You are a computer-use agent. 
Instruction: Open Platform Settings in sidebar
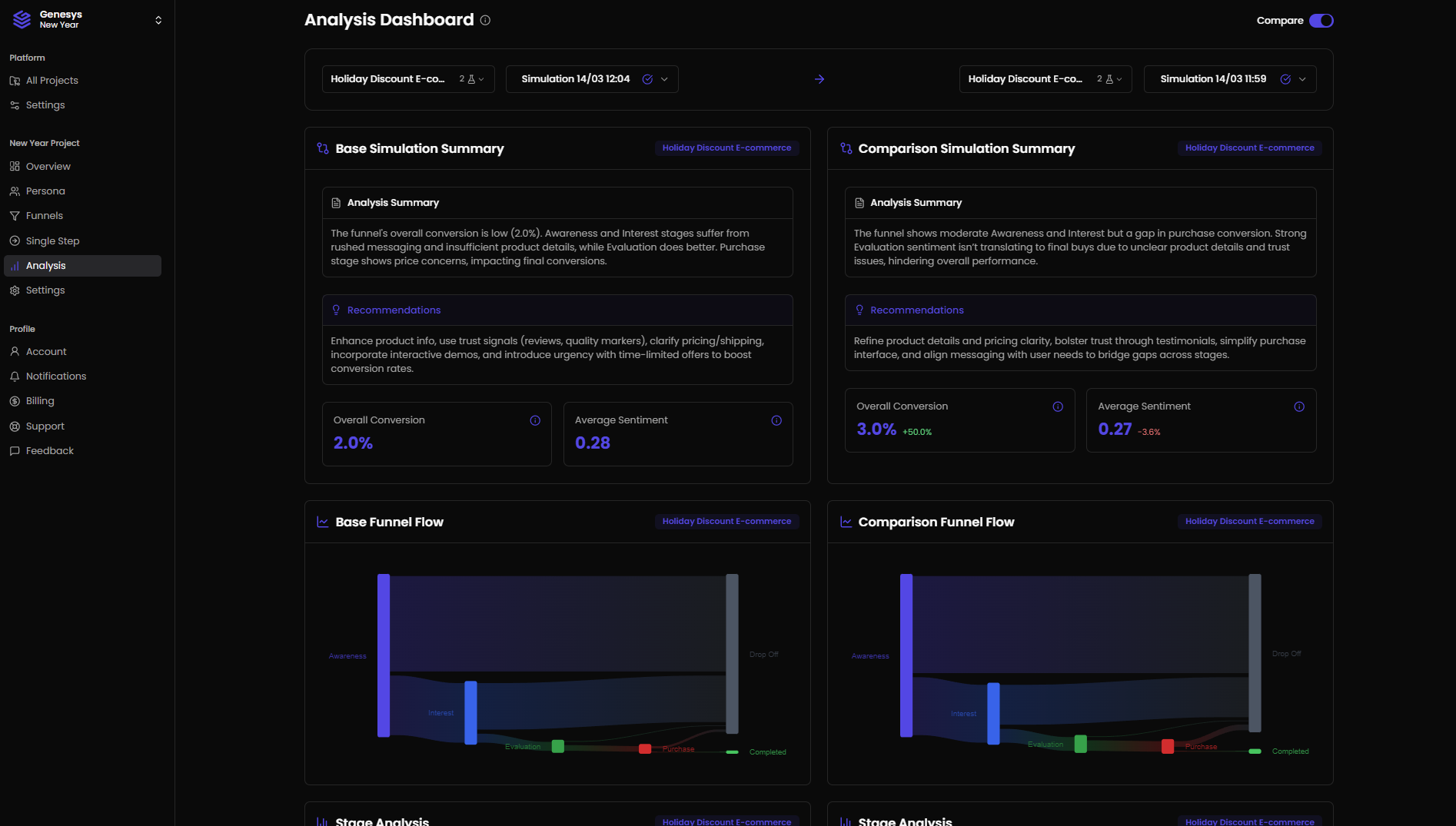tap(82, 105)
